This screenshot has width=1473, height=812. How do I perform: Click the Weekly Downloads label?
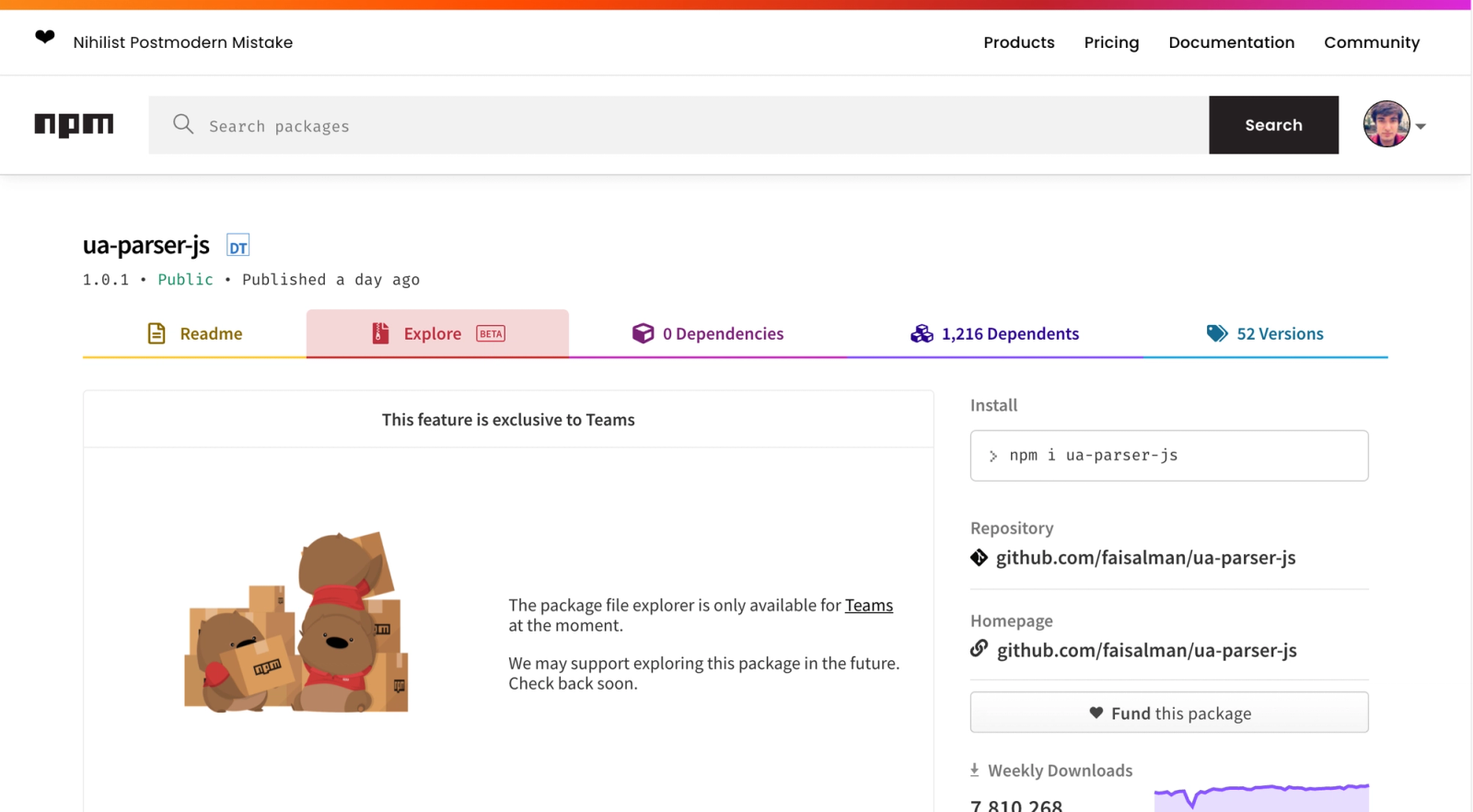click(x=1060, y=771)
